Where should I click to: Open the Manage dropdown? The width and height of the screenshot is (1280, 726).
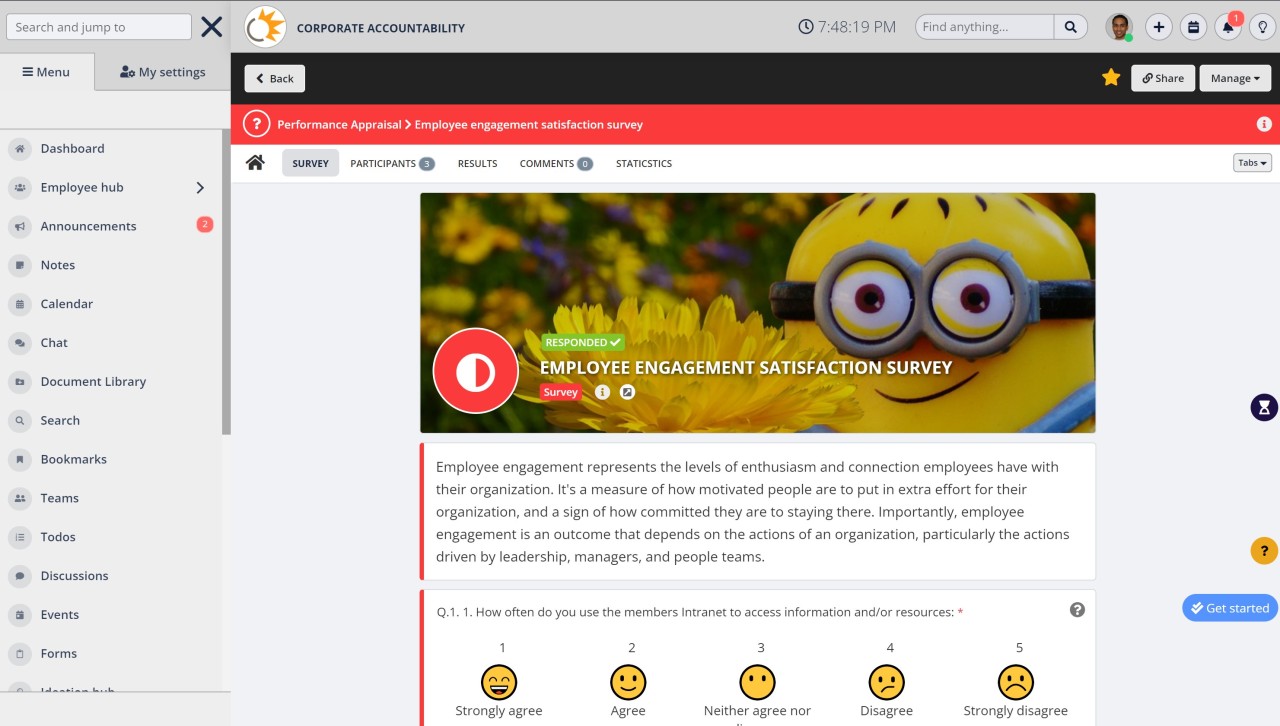tap(1234, 77)
